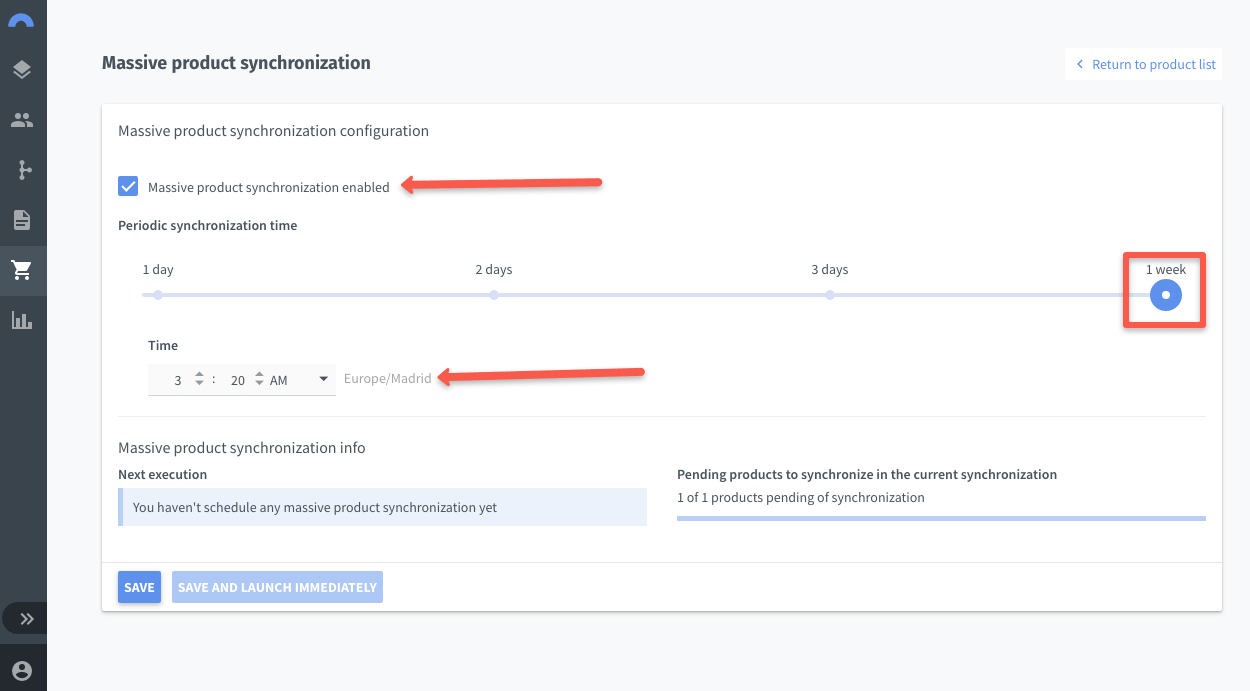Open the users sidebar icon
This screenshot has height=691, width=1250.
(x=22, y=120)
